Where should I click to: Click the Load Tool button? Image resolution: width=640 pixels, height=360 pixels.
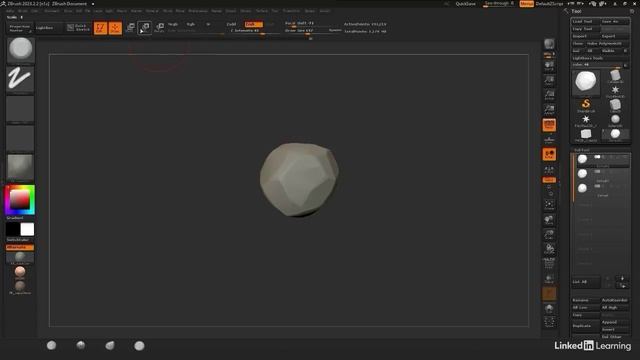(x=585, y=21)
